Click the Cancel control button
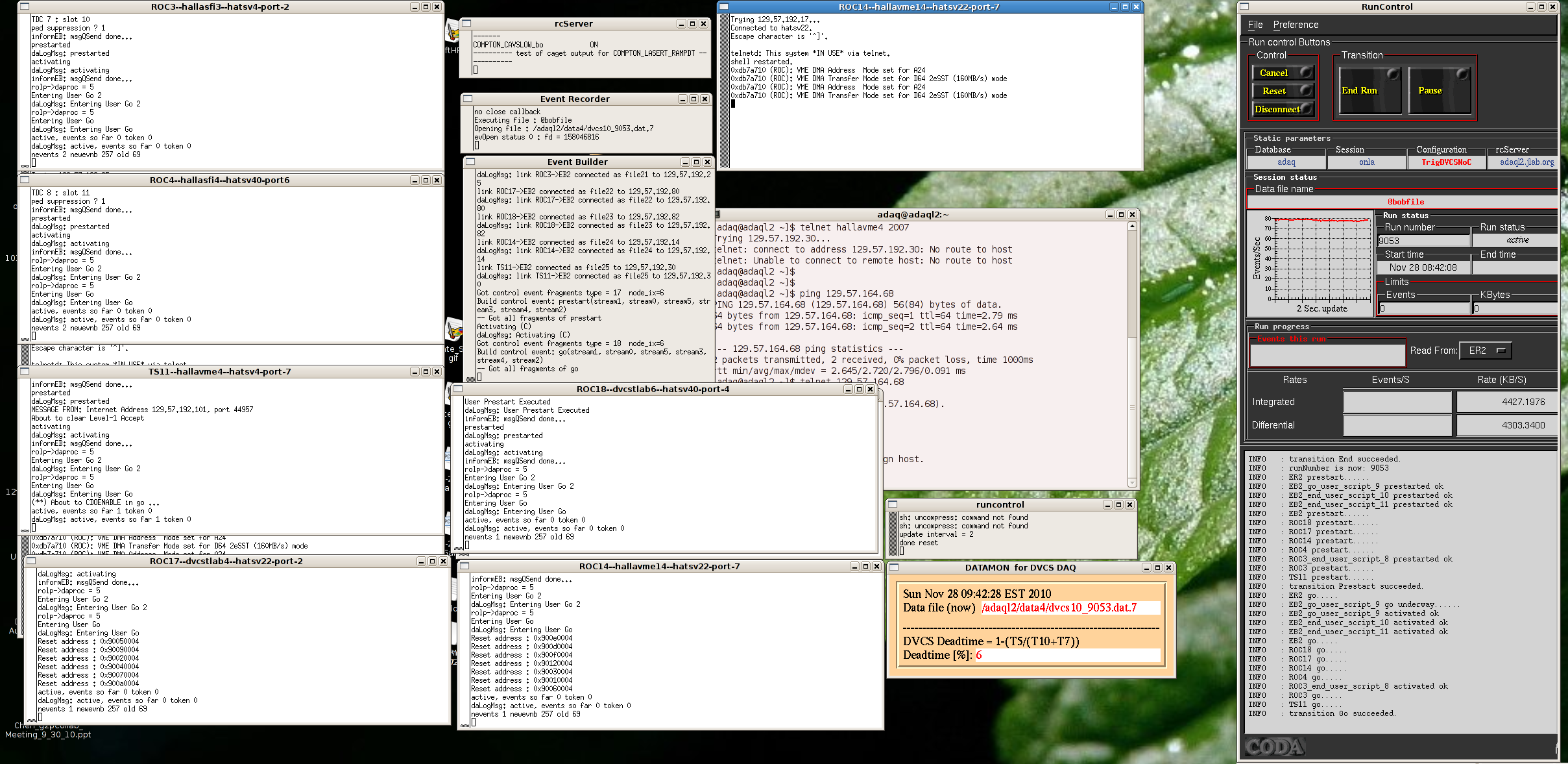This screenshot has height=764, width=1568. [x=1283, y=73]
